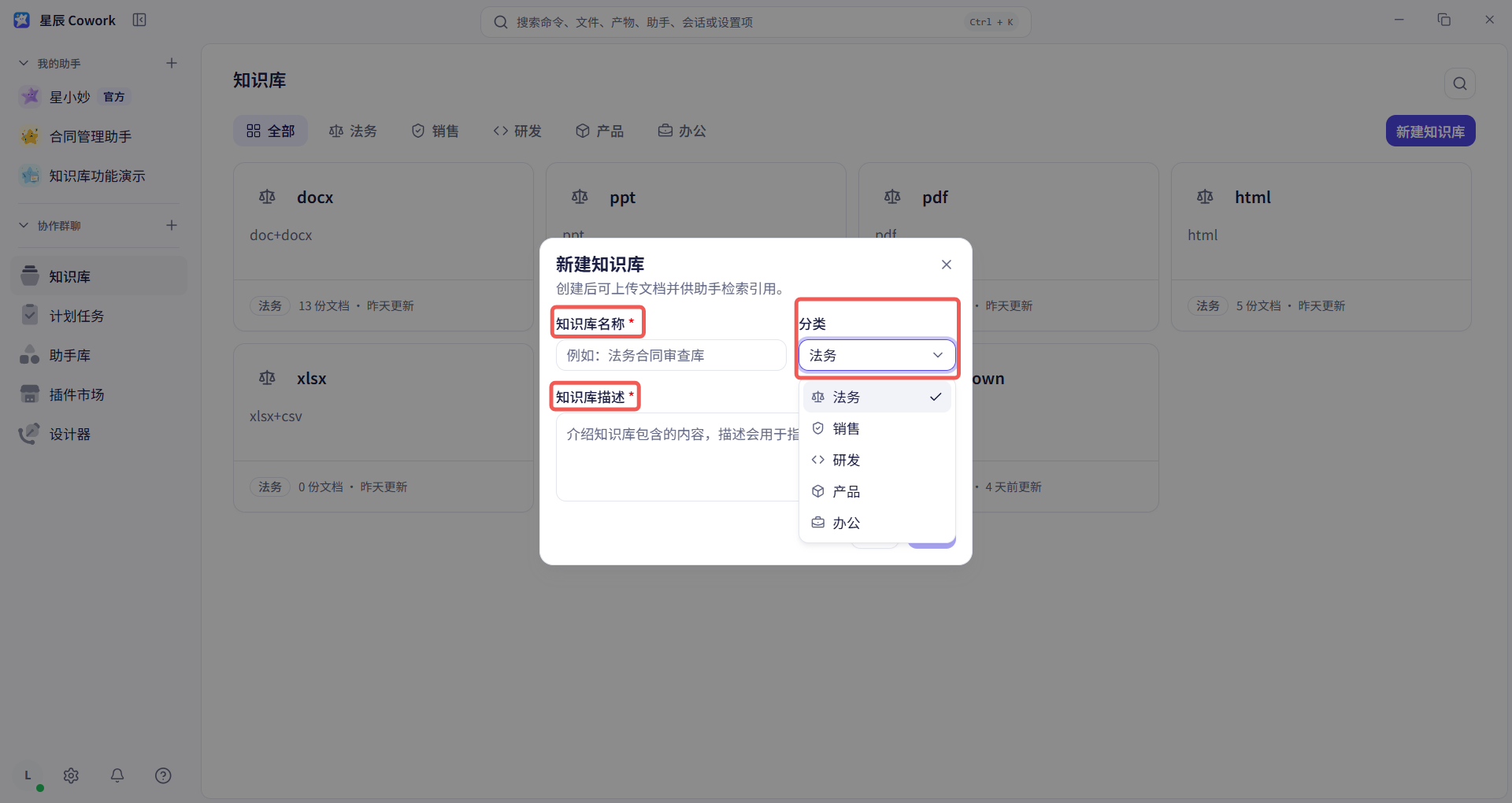The width and height of the screenshot is (1512, 803).
Task: Open the settings gear icon
Action: 71,775
